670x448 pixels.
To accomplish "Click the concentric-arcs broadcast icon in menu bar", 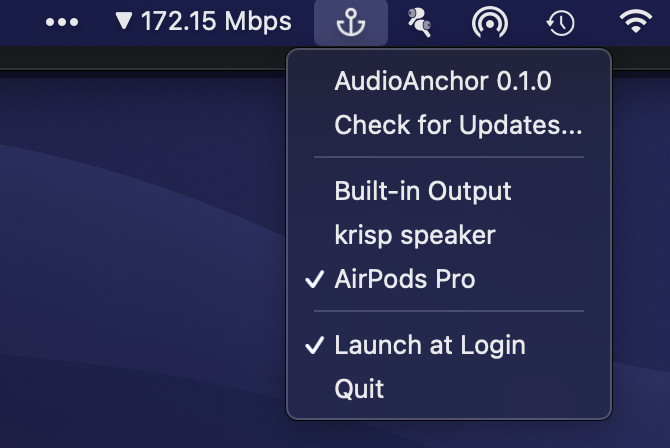I will 490,22.
